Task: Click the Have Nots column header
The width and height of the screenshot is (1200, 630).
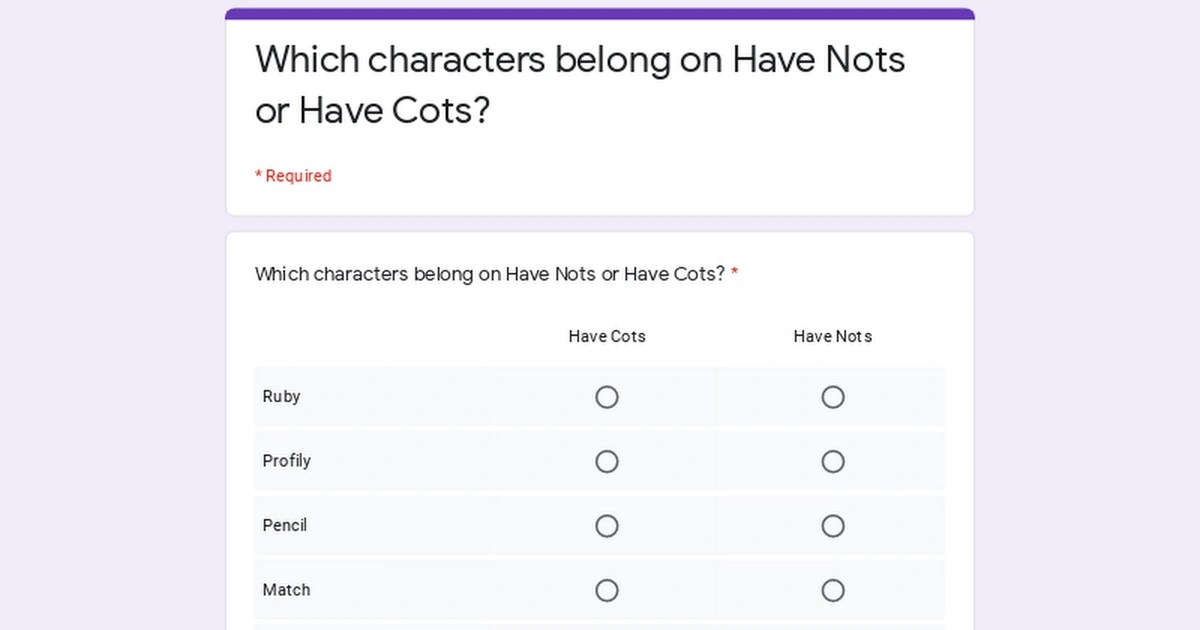Action: click(833, 336)
